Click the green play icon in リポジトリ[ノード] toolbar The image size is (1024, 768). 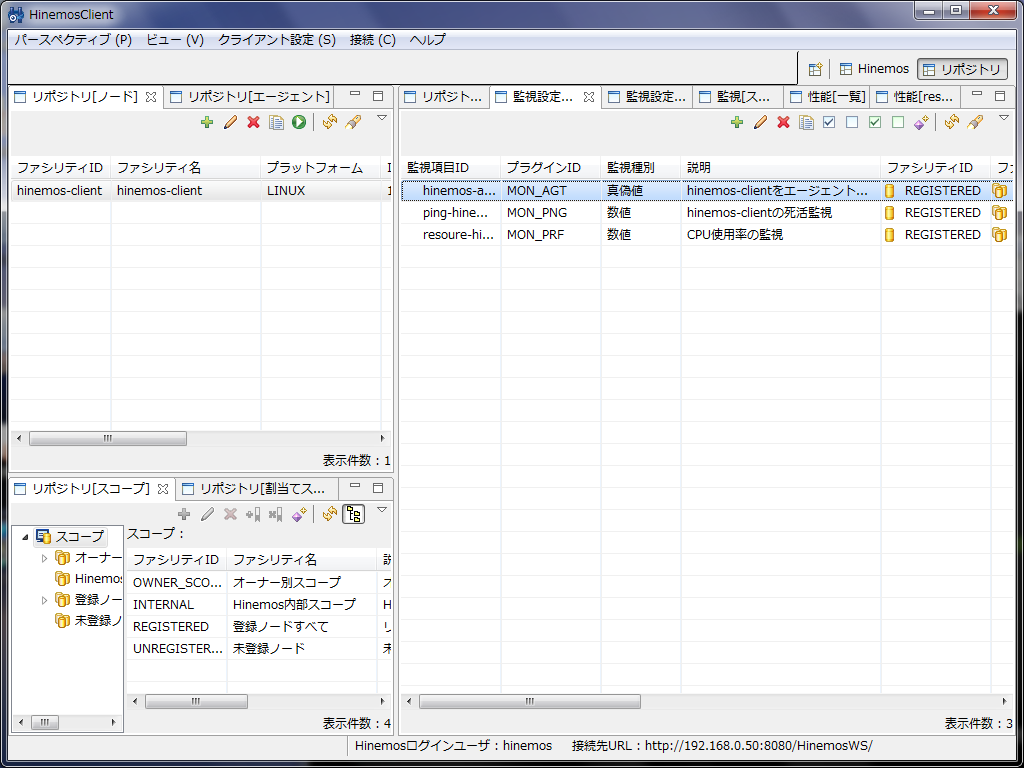(x=299, y=122)
